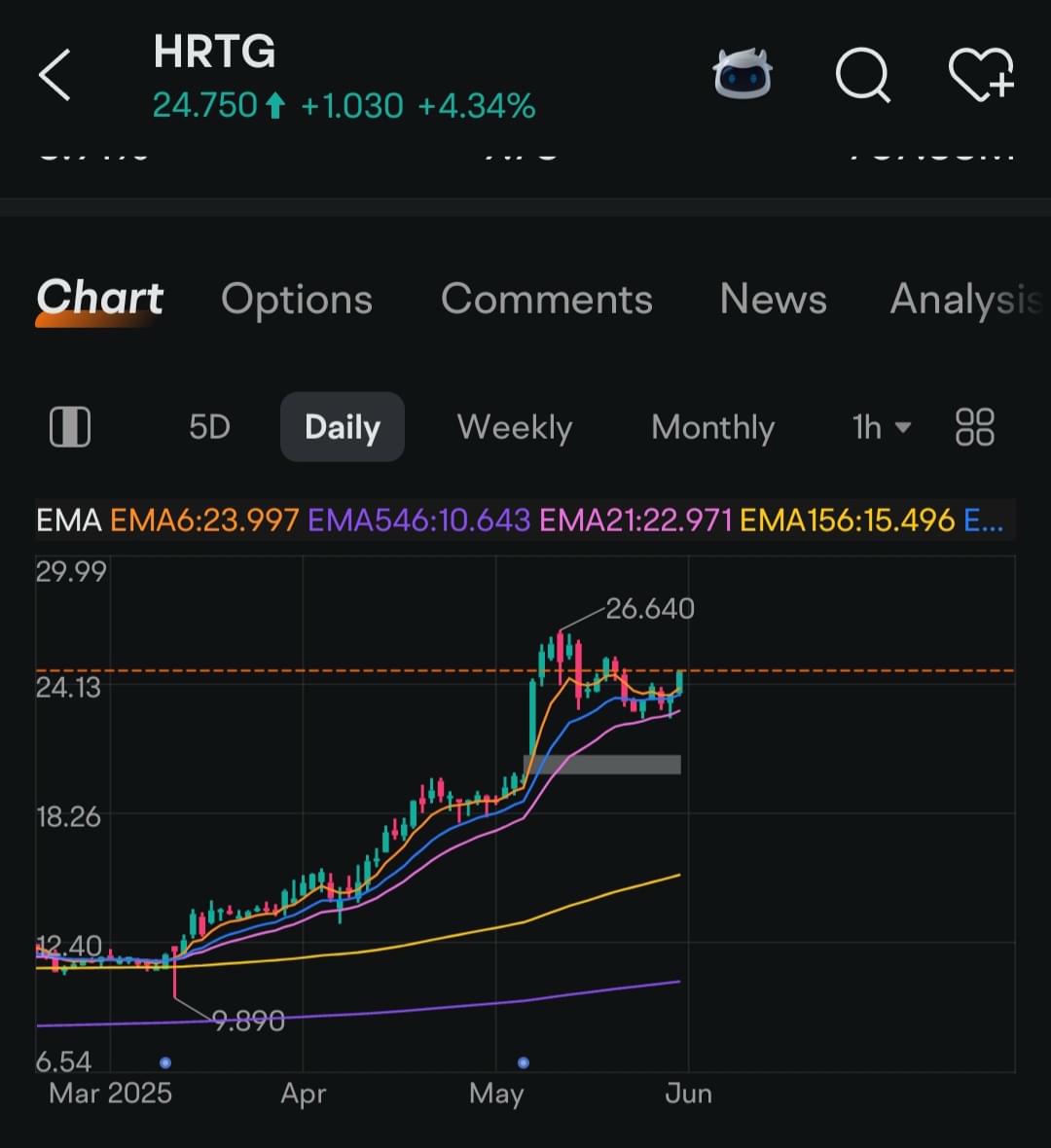The image size is (1051, 1148).
Task: Tap the 12.40 axis value
Action: tap(69, 946)
